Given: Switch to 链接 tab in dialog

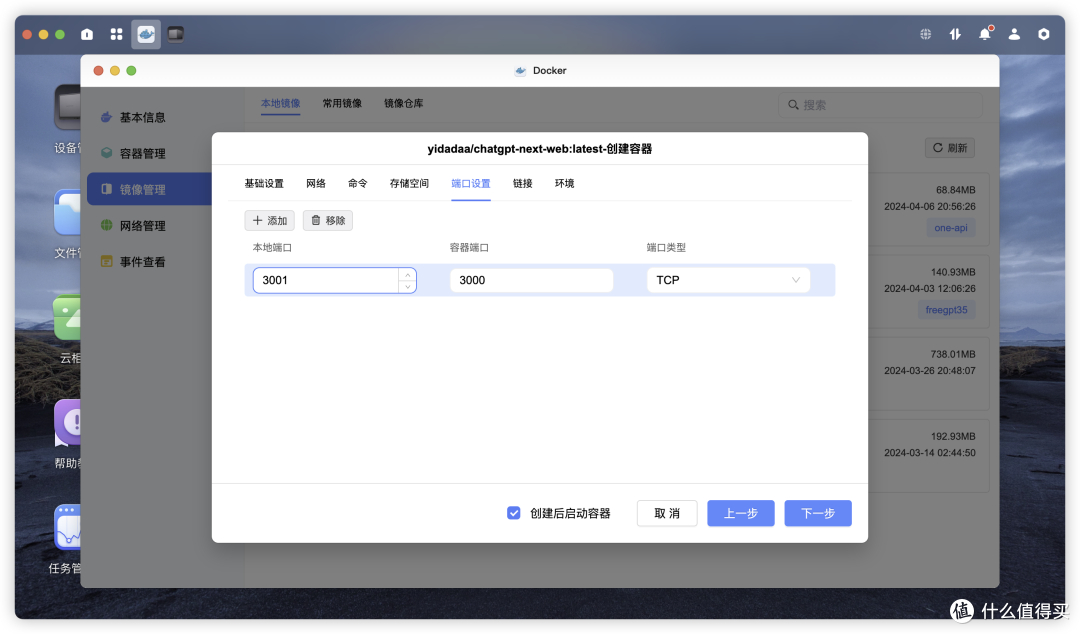Looking at the screenshot, I should click(523, 183).
